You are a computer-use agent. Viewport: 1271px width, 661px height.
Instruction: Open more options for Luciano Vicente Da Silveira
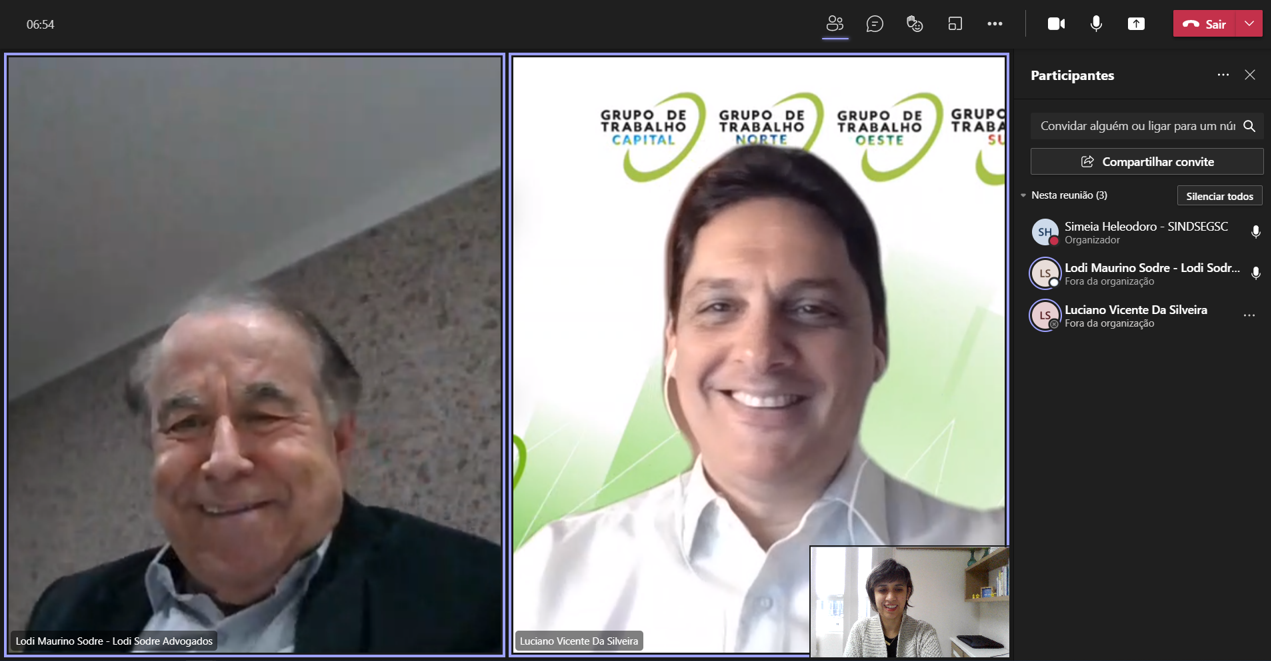(1249, 315)
